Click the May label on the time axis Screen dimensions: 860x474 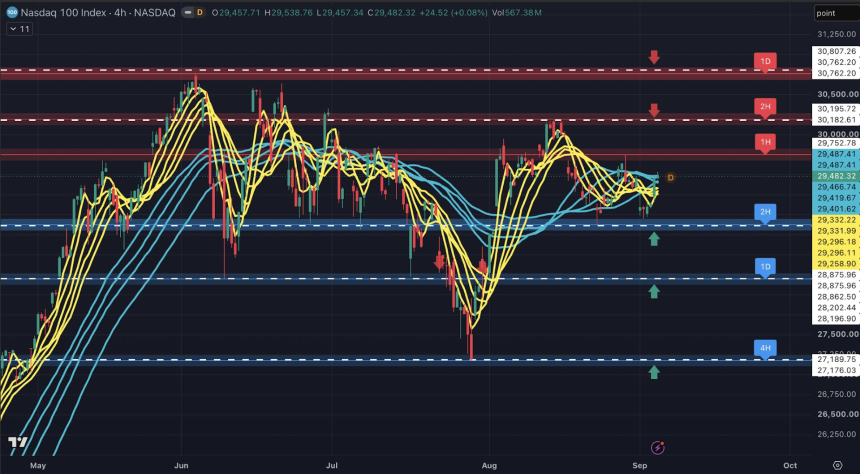click(x=38, y=465)
